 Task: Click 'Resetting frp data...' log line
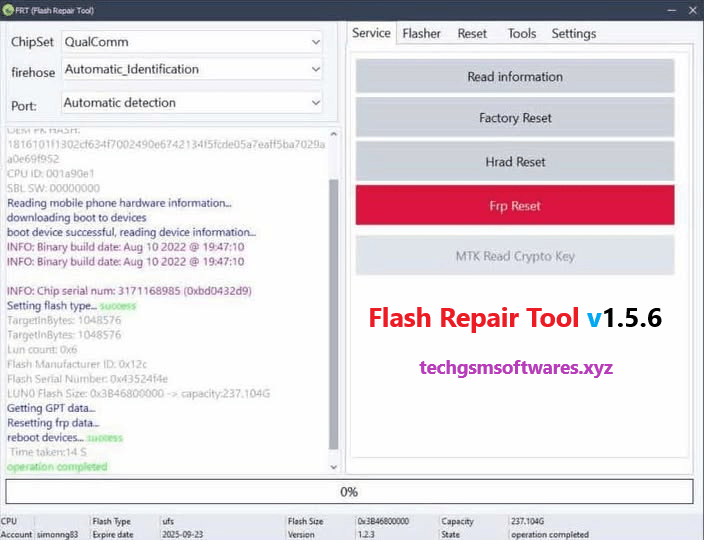click(x=53, y=423)
